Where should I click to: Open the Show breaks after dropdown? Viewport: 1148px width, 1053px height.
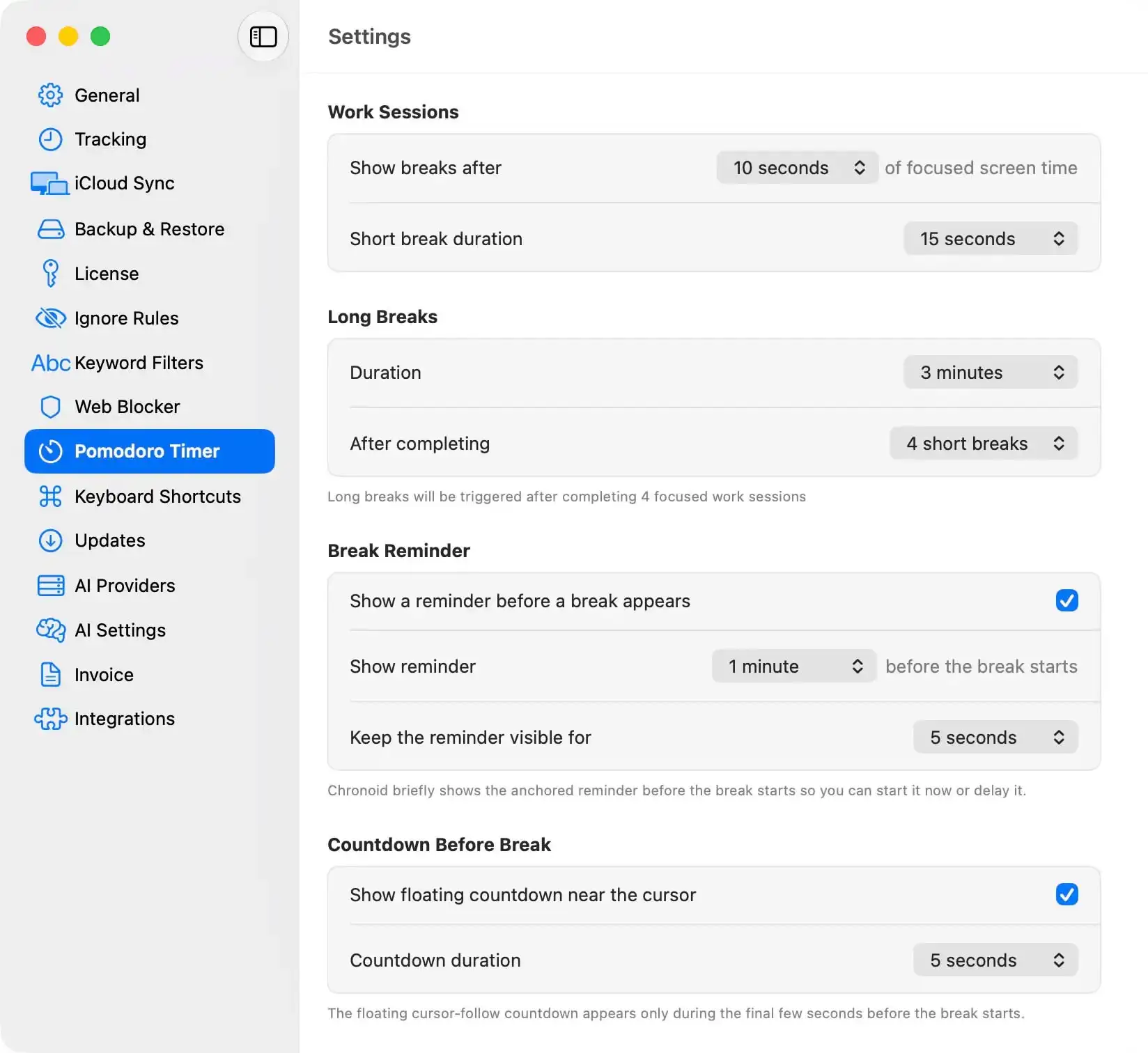tap(797, 168)
